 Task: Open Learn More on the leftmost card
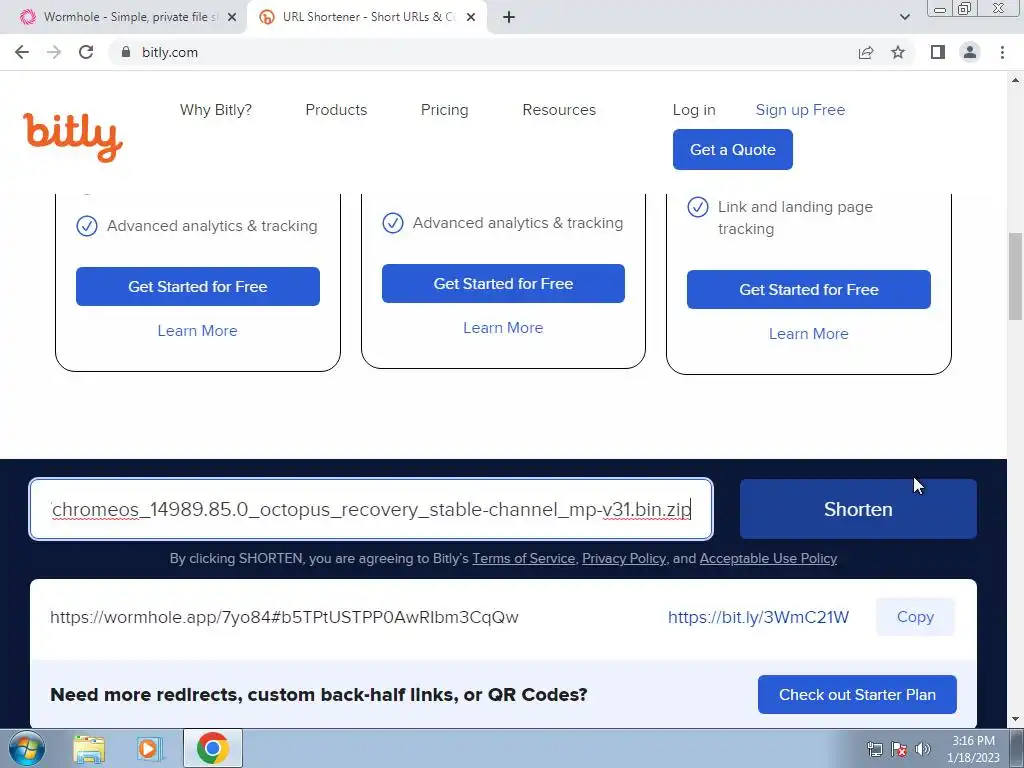(197, 330)
